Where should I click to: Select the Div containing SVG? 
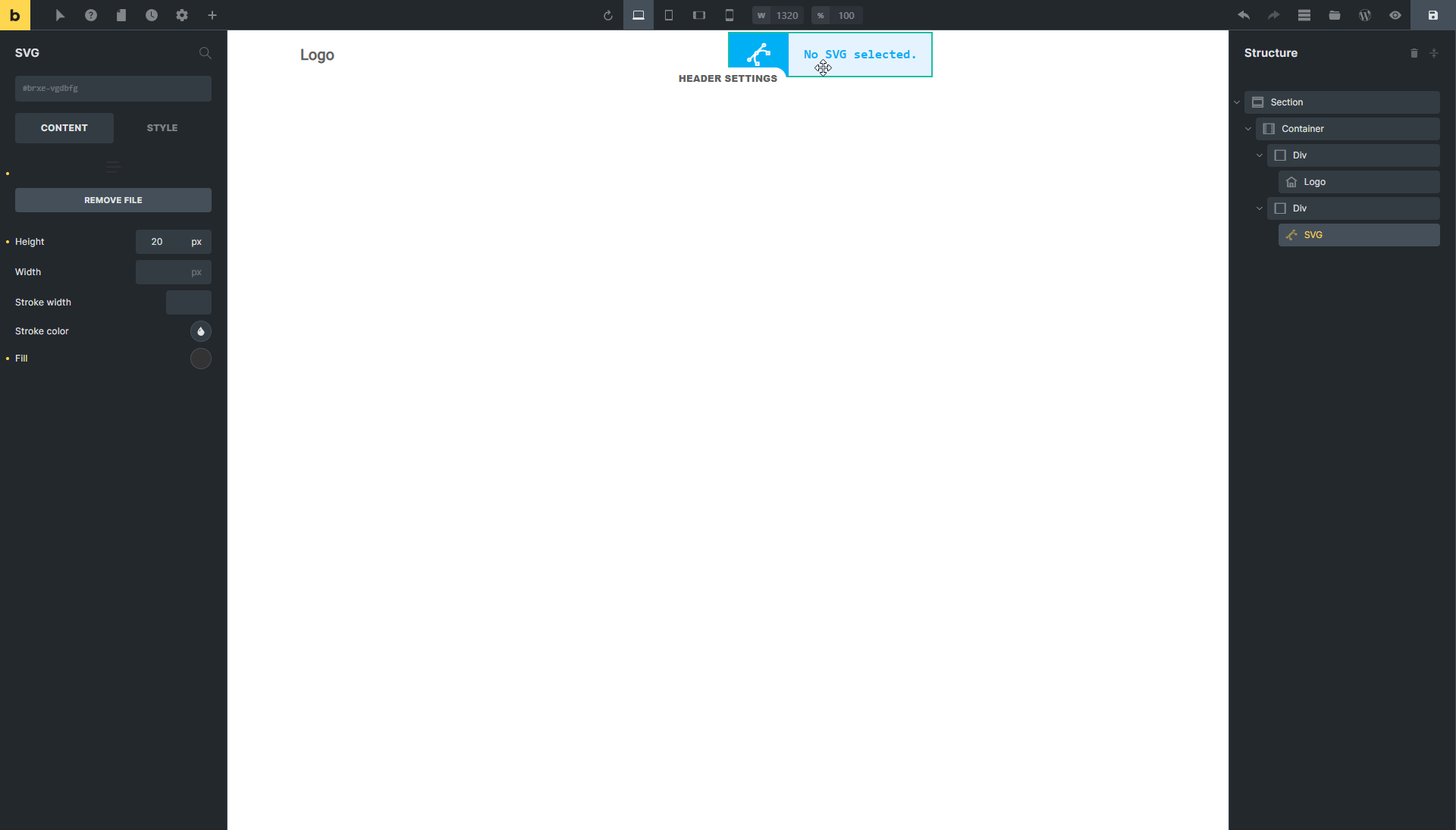1354,208
